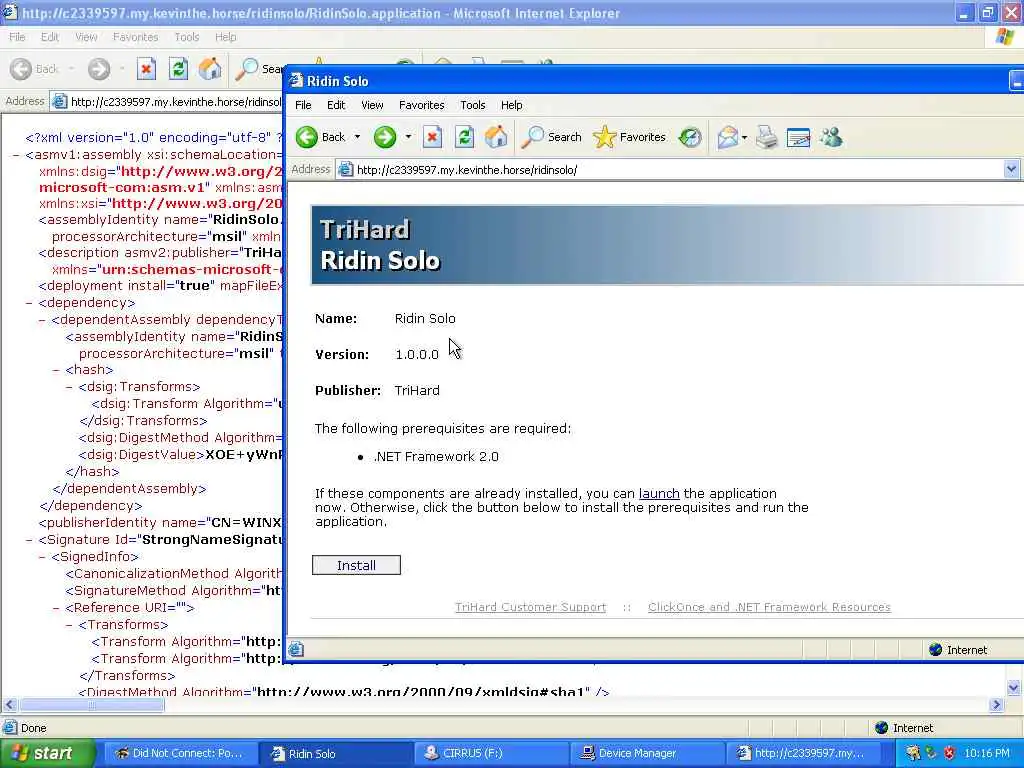
Task: Open Tools menu in background IE window
Action: click(186, 37)
